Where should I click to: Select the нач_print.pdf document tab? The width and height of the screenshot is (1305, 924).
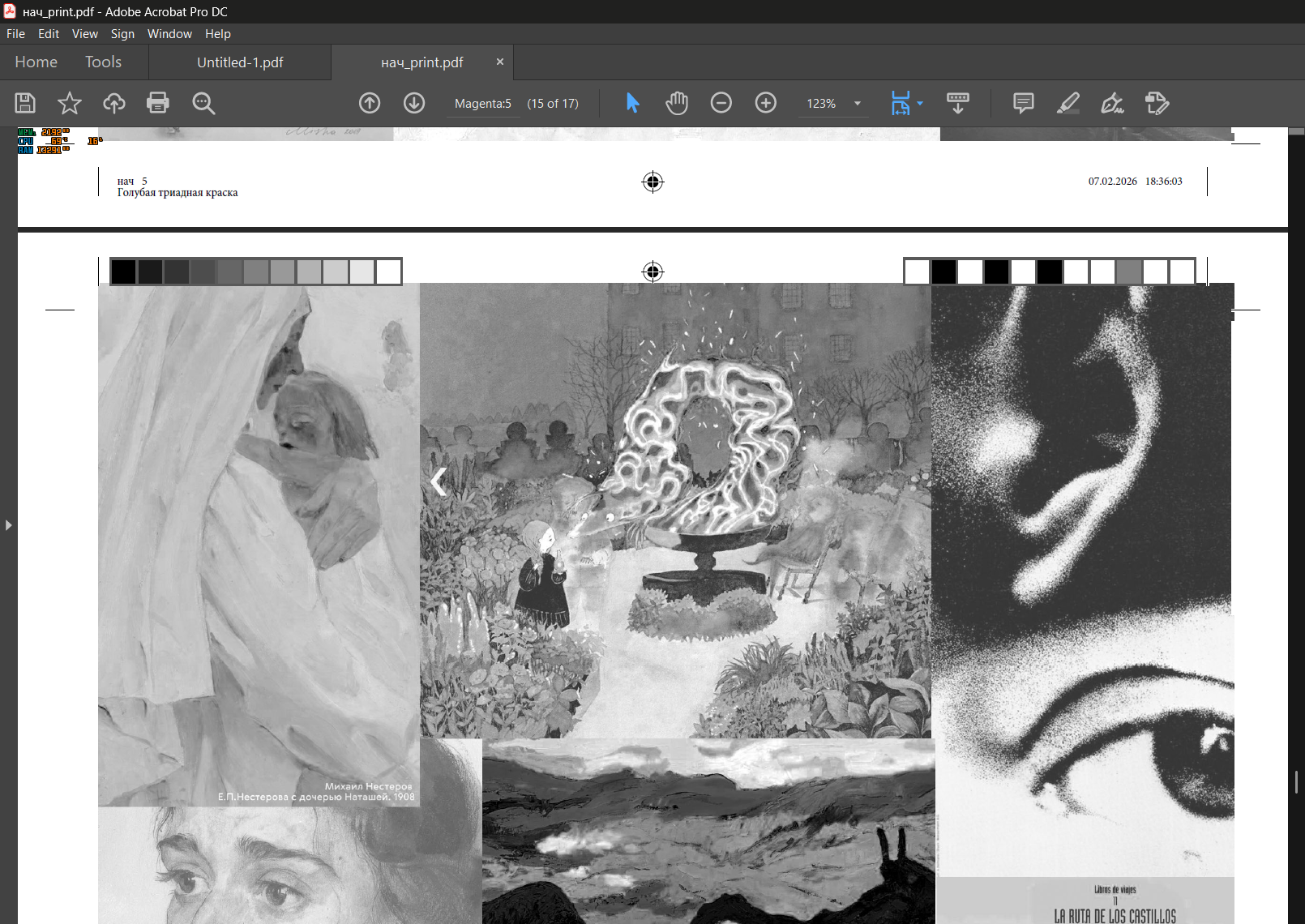pyautogui.click(x=422, y=62)
